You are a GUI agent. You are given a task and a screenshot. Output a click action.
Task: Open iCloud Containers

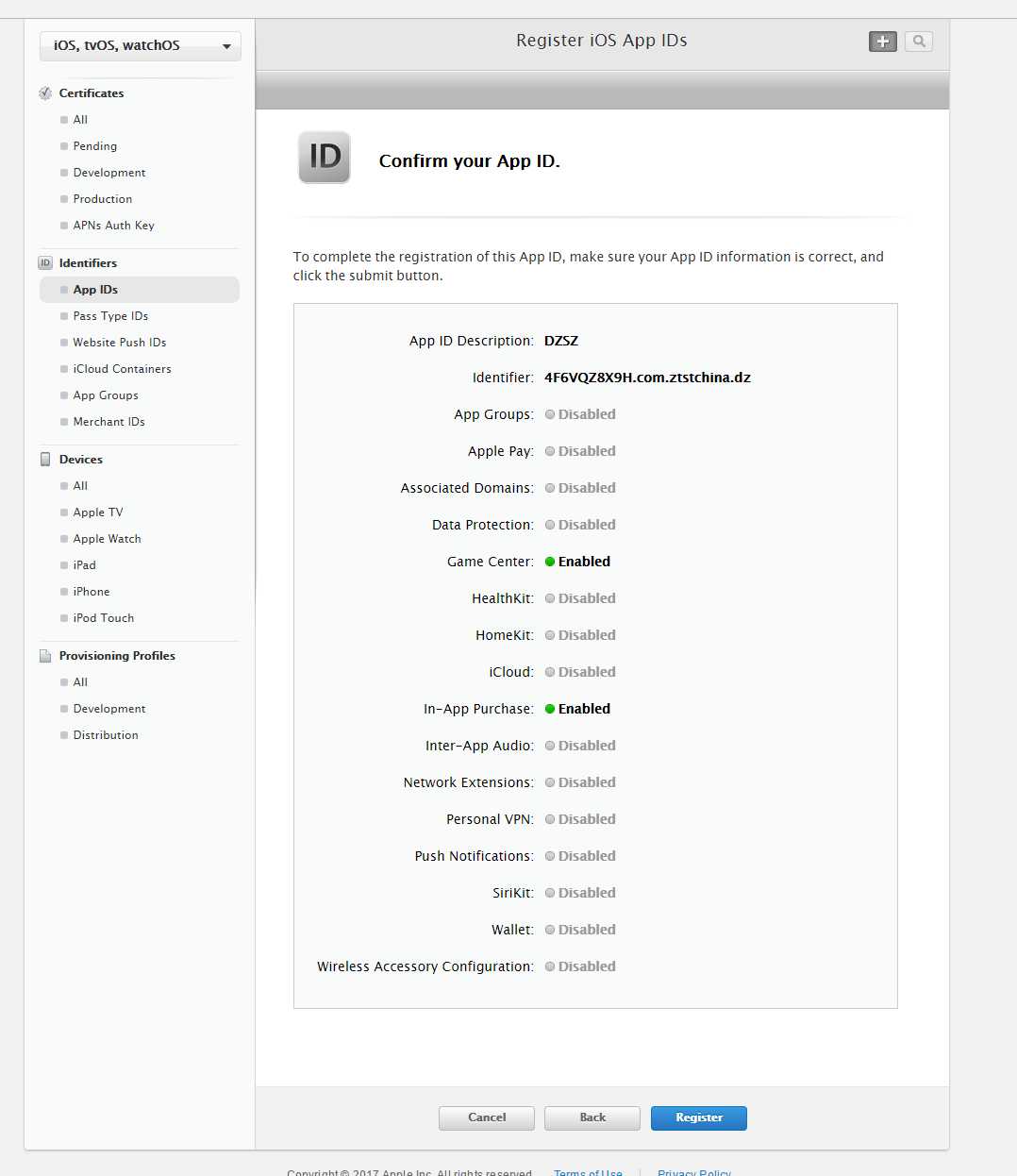(x=123, y=369)
